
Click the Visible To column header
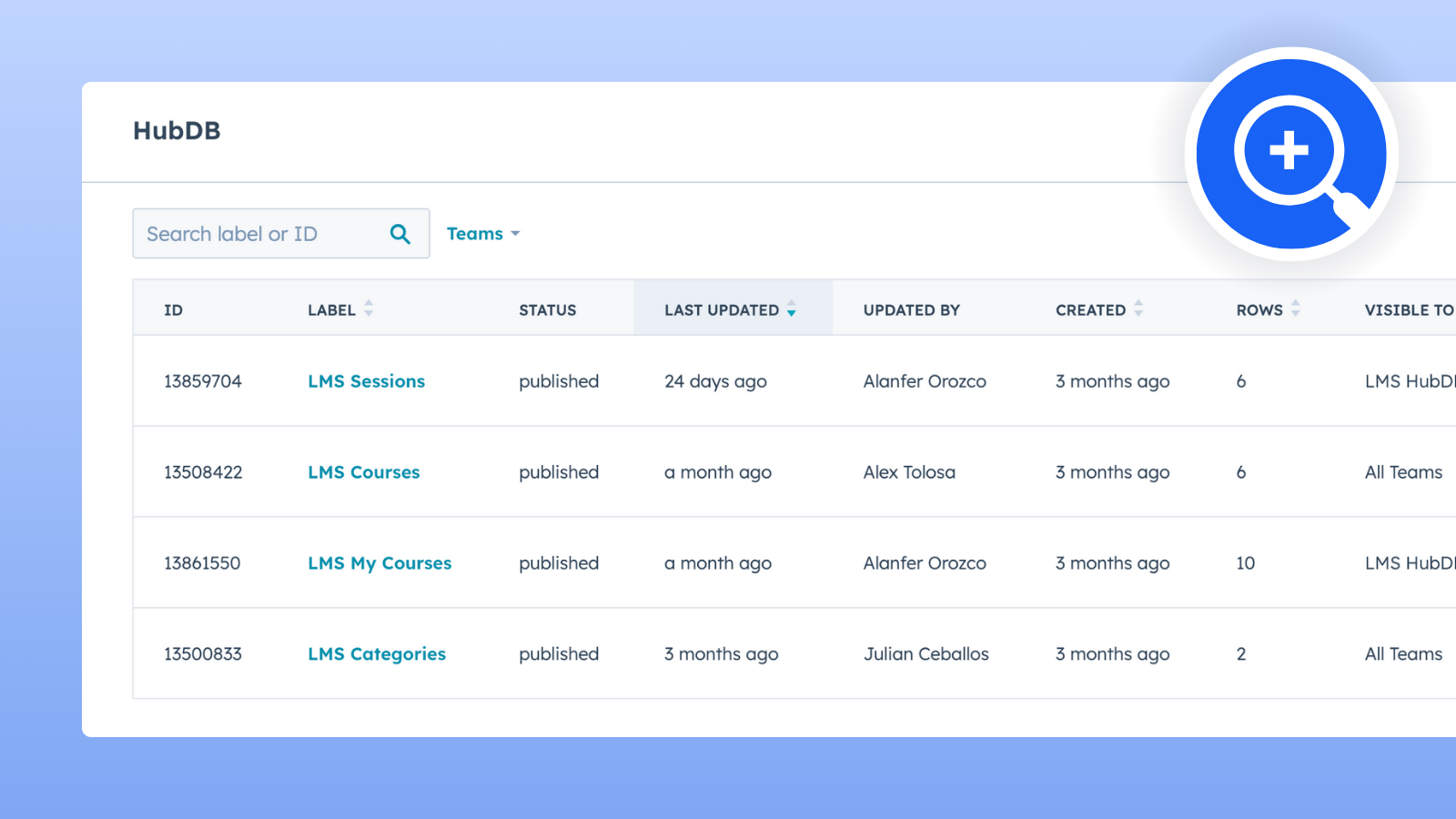pos(1408,310)
